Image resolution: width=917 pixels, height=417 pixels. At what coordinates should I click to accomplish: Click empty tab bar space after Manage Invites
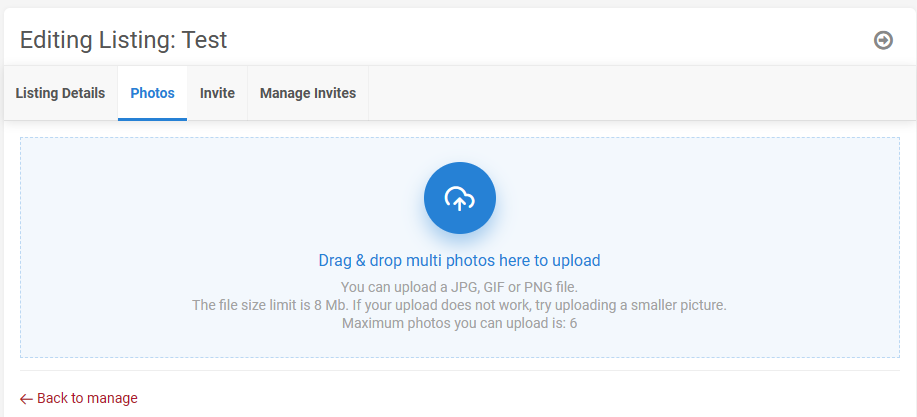coord(640,93)
